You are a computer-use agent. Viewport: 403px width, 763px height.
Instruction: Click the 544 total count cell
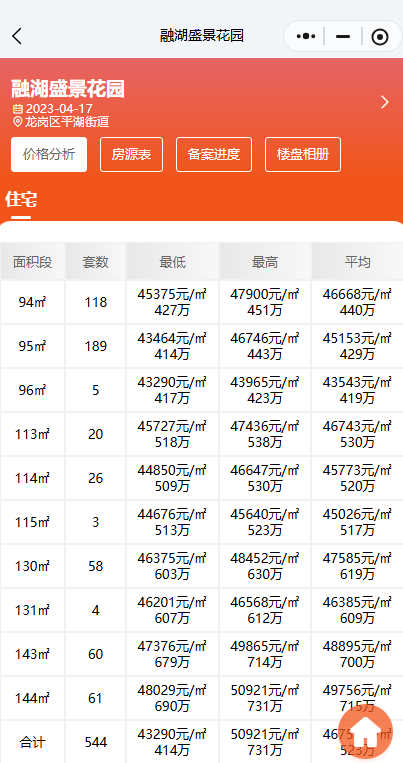click(95, 743)
